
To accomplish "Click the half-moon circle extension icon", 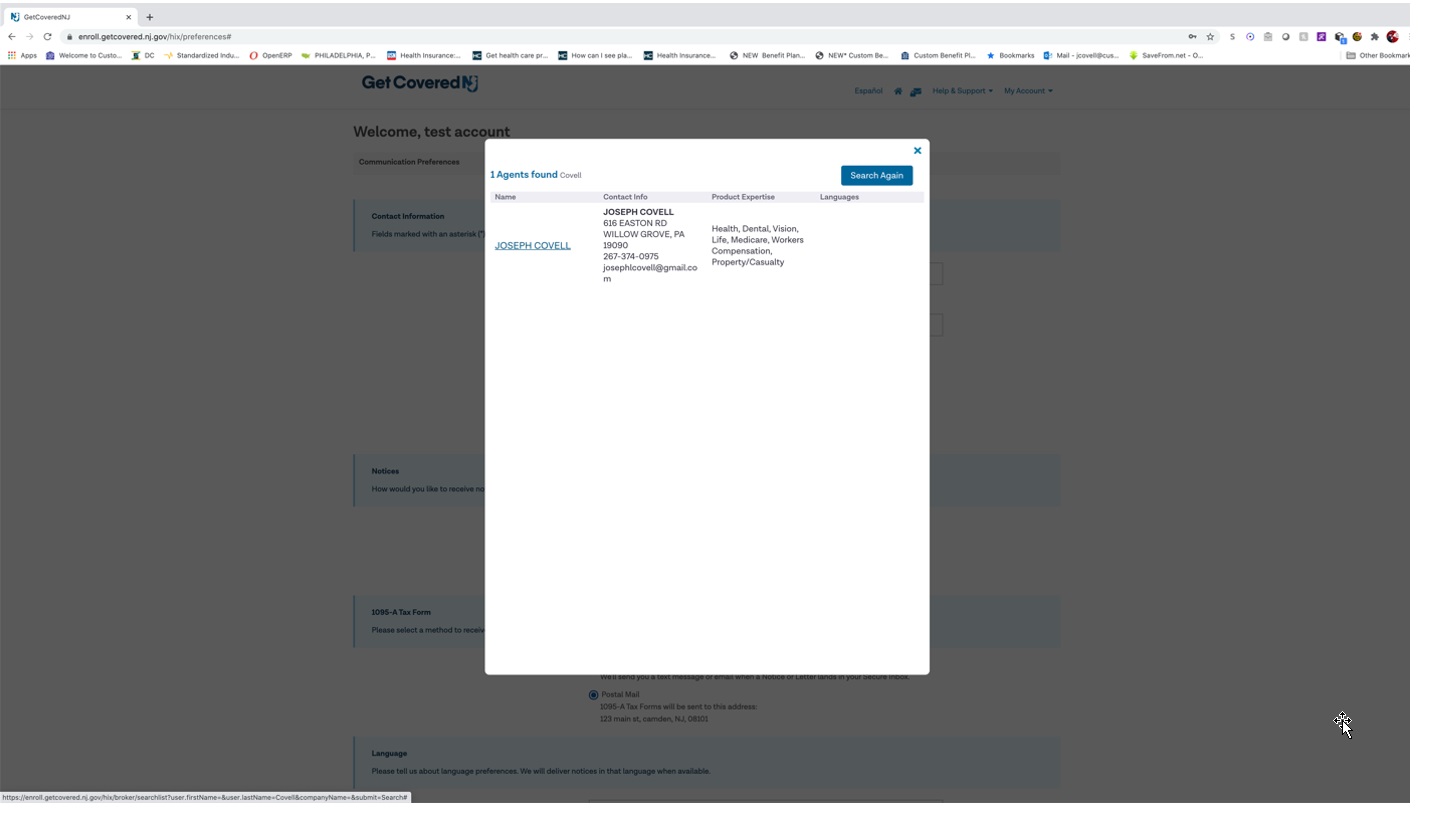I will tap(1286, 37).
